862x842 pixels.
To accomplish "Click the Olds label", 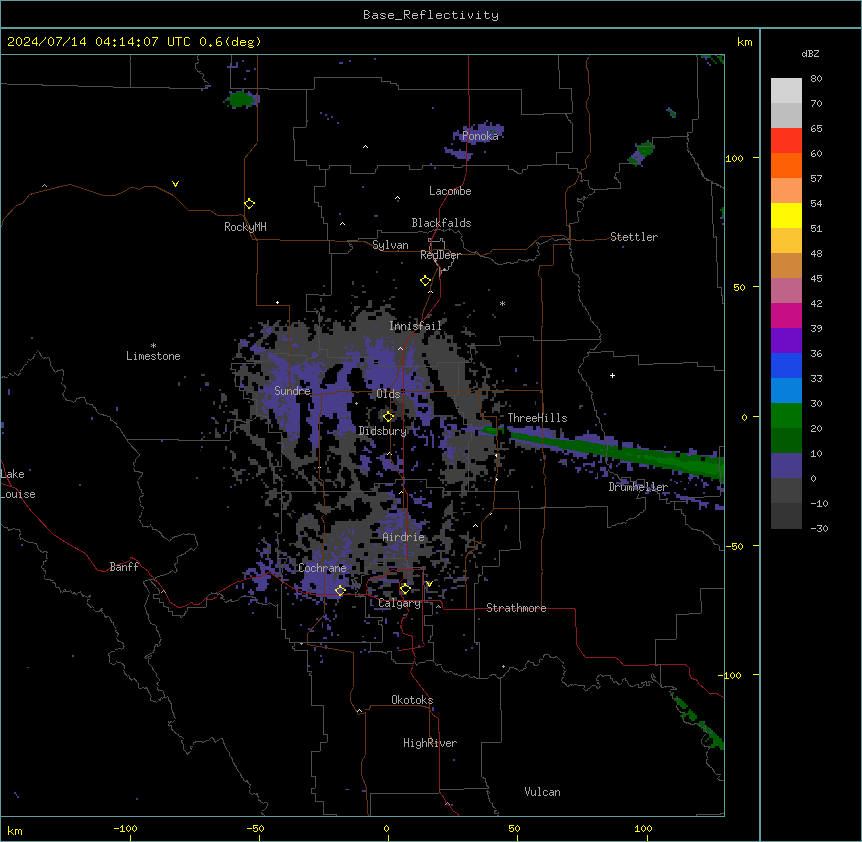I will (388, 394).
